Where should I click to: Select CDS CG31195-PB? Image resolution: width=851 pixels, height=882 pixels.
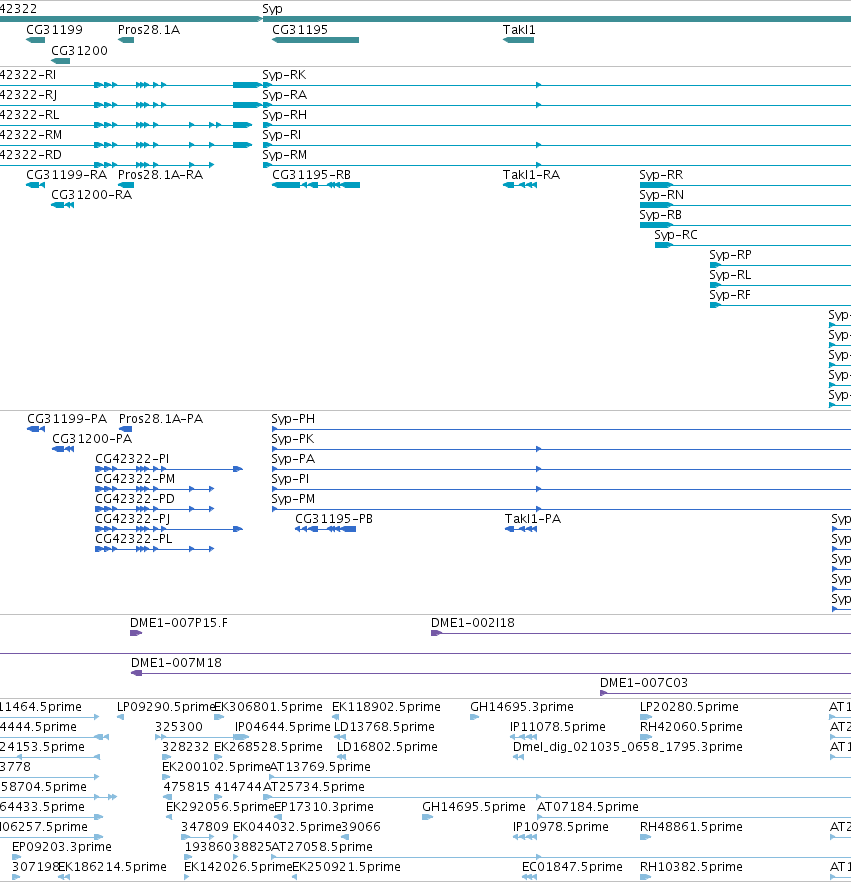pyautogui.click(x=334, y=519)
